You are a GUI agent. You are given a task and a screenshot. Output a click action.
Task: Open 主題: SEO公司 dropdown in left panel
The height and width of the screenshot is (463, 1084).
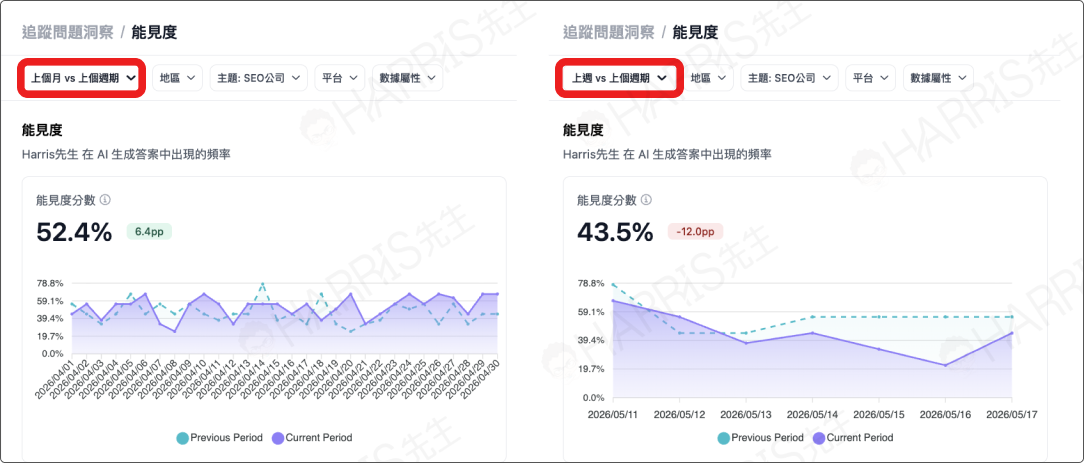coord(259,78)
